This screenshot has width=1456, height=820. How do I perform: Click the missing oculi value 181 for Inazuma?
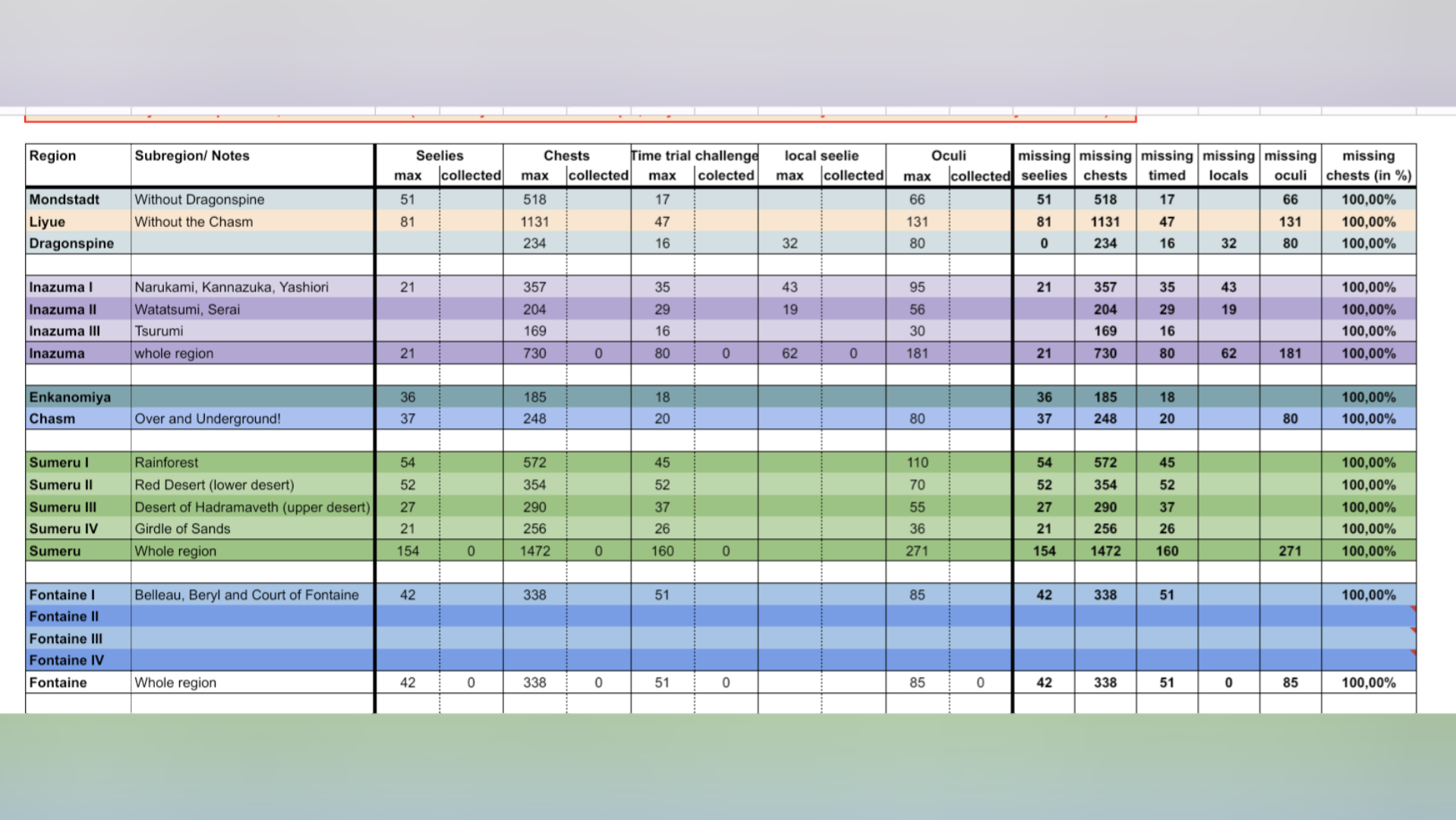coord(1290,353)
